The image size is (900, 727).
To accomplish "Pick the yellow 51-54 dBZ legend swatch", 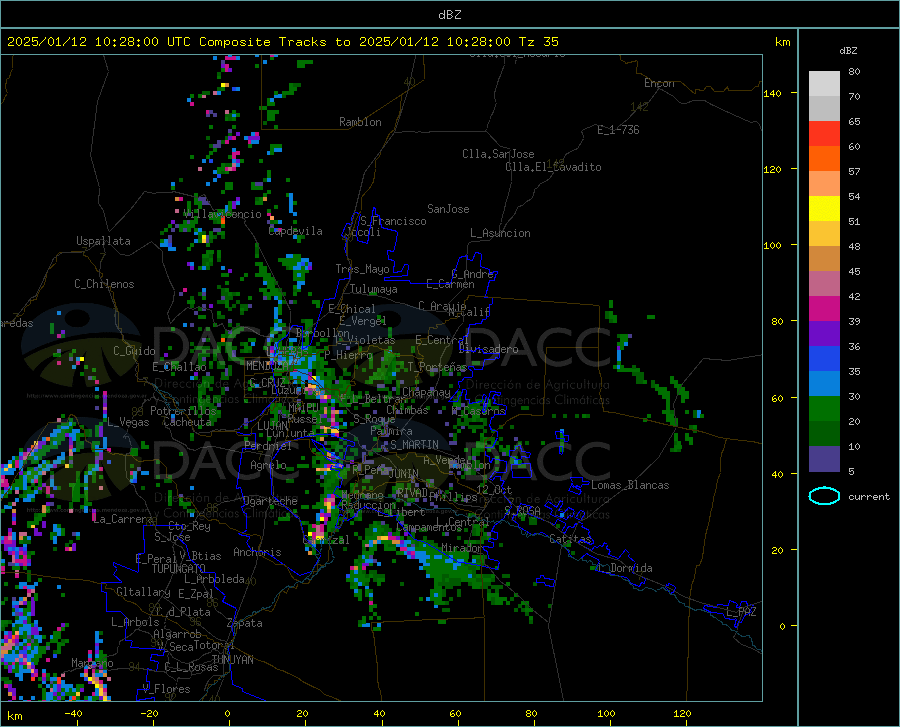I will click(824, 209).
